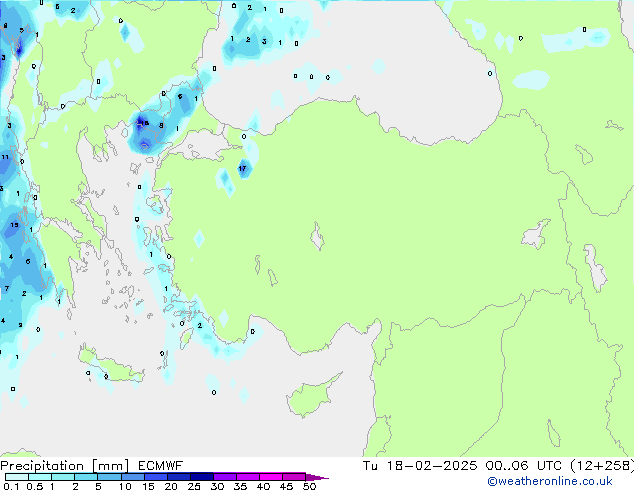Viewport: 634px width, 490px height.
Task: Click the 40–45 mm magenta legend box
Action: (x=271, y=477)
